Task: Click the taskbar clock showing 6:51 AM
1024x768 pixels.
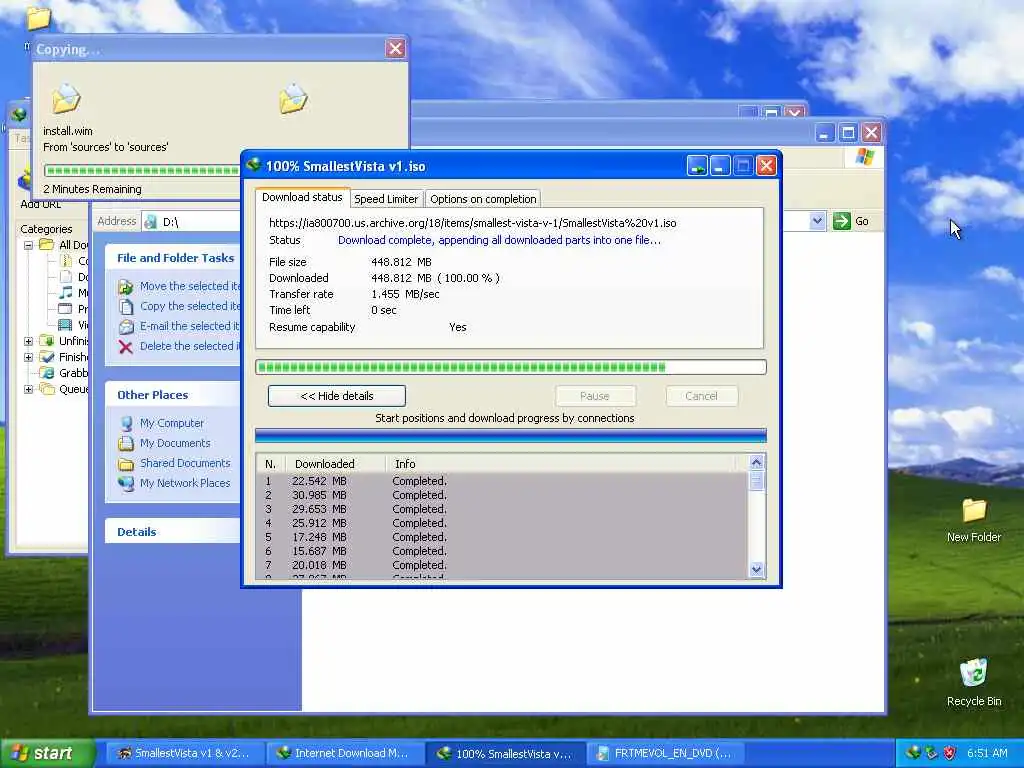Action: tap(987, 753)
